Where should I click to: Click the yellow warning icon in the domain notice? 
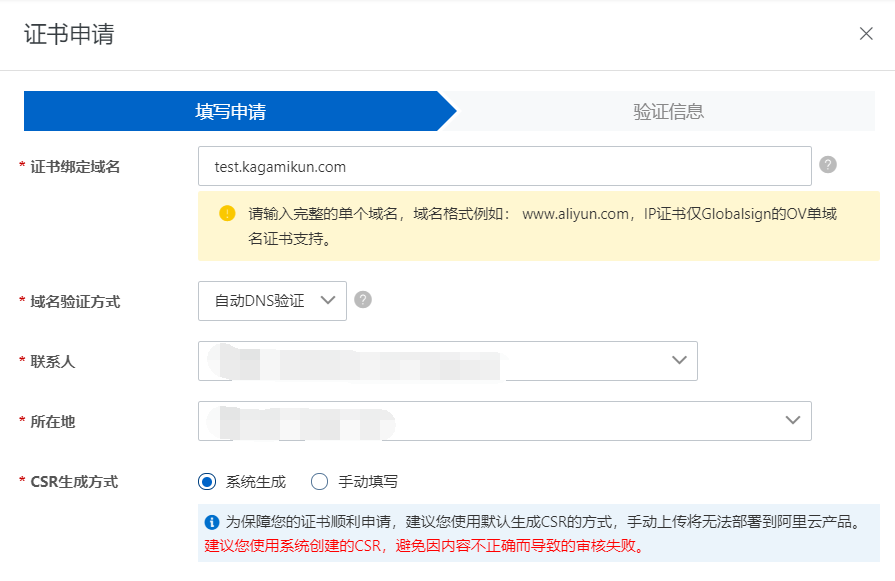[x=227, y=213]
